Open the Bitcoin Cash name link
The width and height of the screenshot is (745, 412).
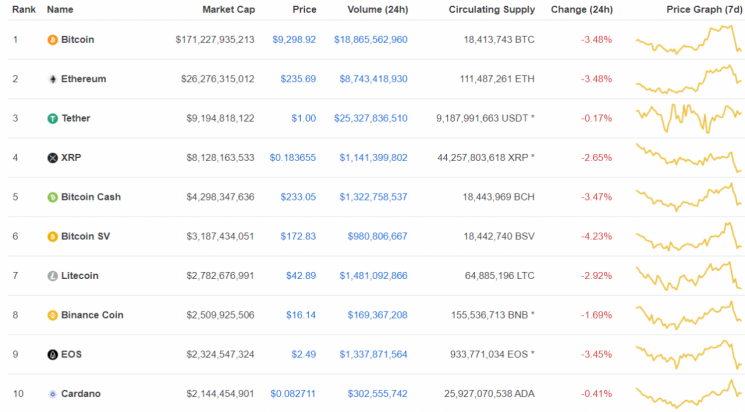91,197
